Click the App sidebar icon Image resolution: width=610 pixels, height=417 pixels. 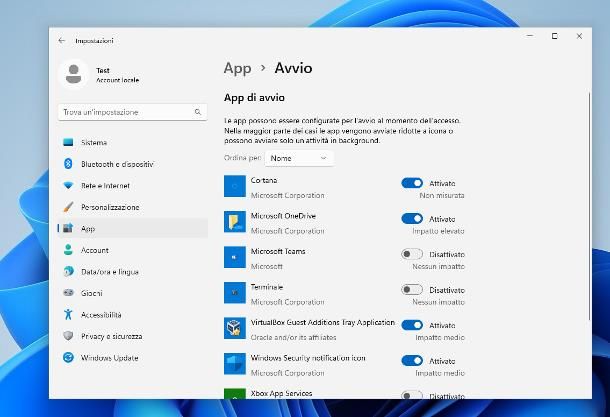[x=68, y=228]
